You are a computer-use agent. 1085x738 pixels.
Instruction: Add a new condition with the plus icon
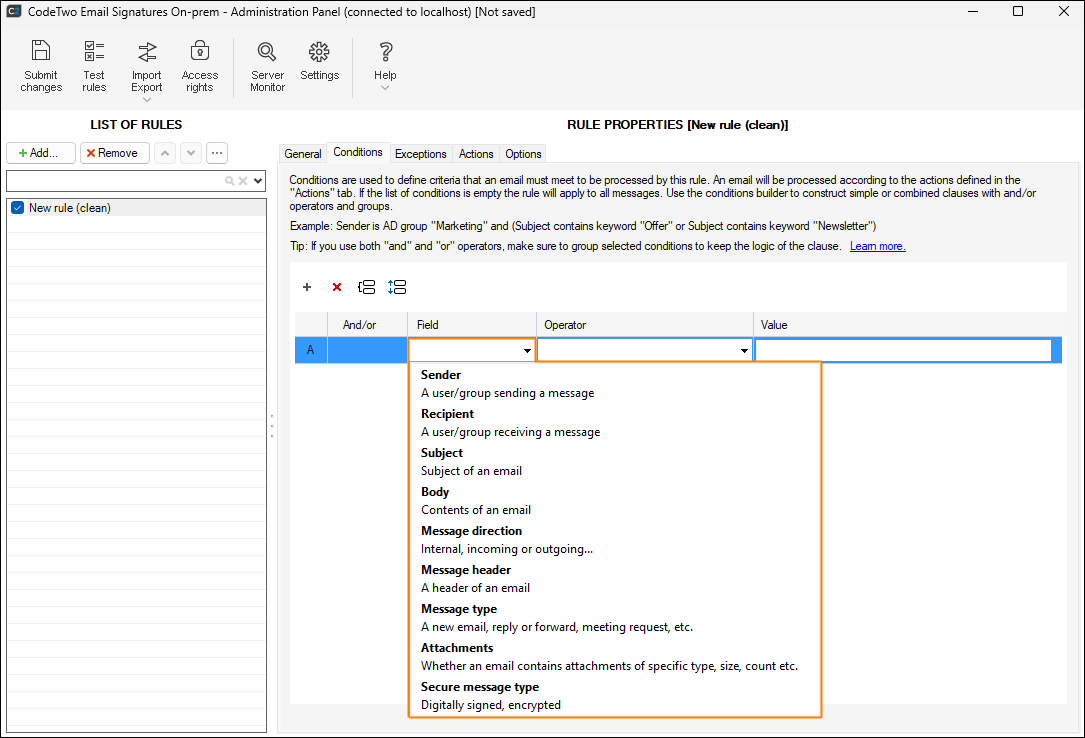pyautogui.click(x=307, y=287)
